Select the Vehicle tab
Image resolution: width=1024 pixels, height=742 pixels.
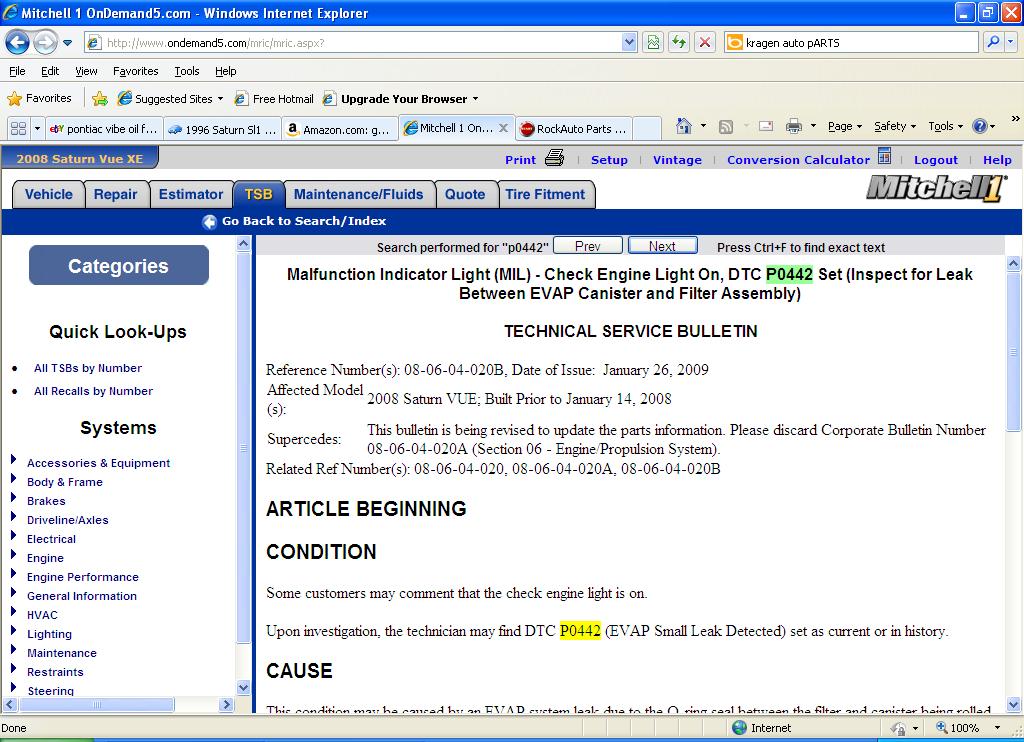(48, 195)
